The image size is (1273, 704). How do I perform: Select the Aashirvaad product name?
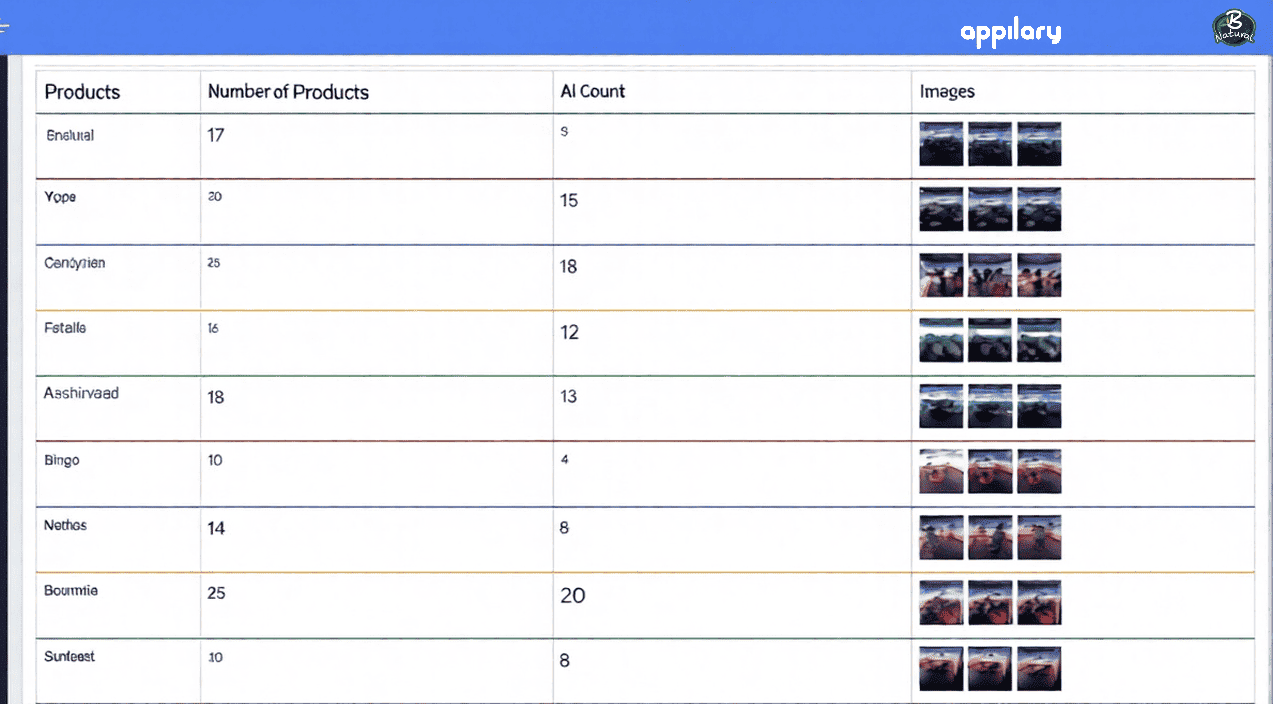click(81, 393)
